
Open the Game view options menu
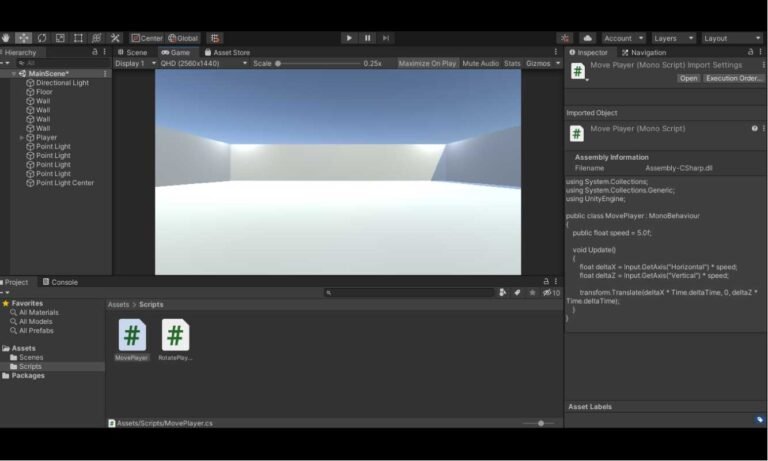pos(555,51)
